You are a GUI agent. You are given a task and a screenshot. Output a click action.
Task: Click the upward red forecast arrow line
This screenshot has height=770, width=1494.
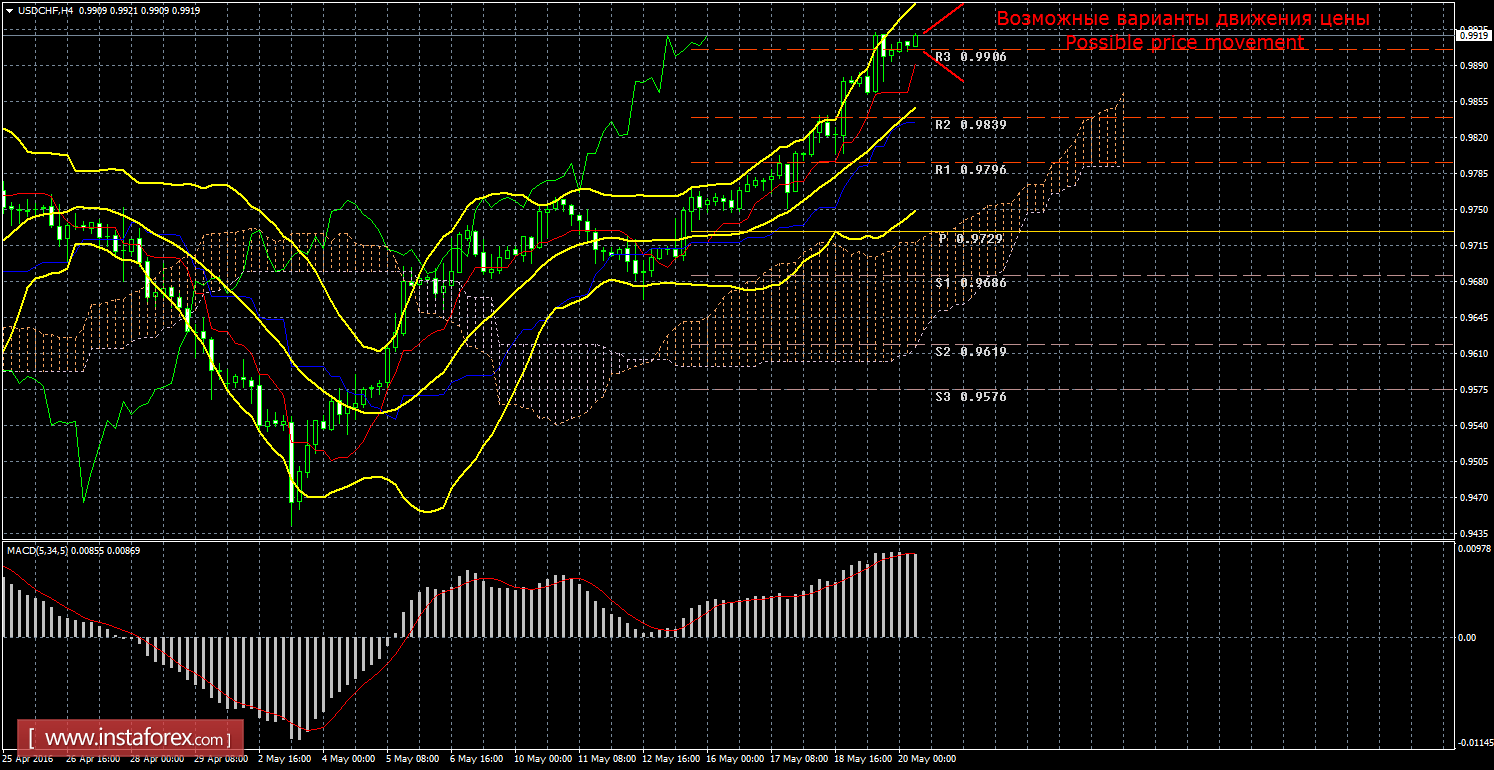(943, 20)
